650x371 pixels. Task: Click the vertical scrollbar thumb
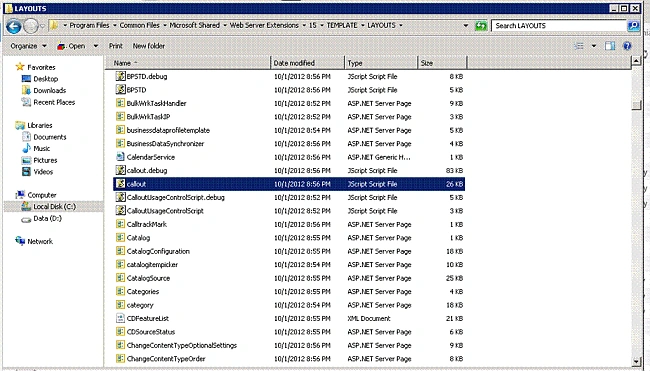point(636,105)
